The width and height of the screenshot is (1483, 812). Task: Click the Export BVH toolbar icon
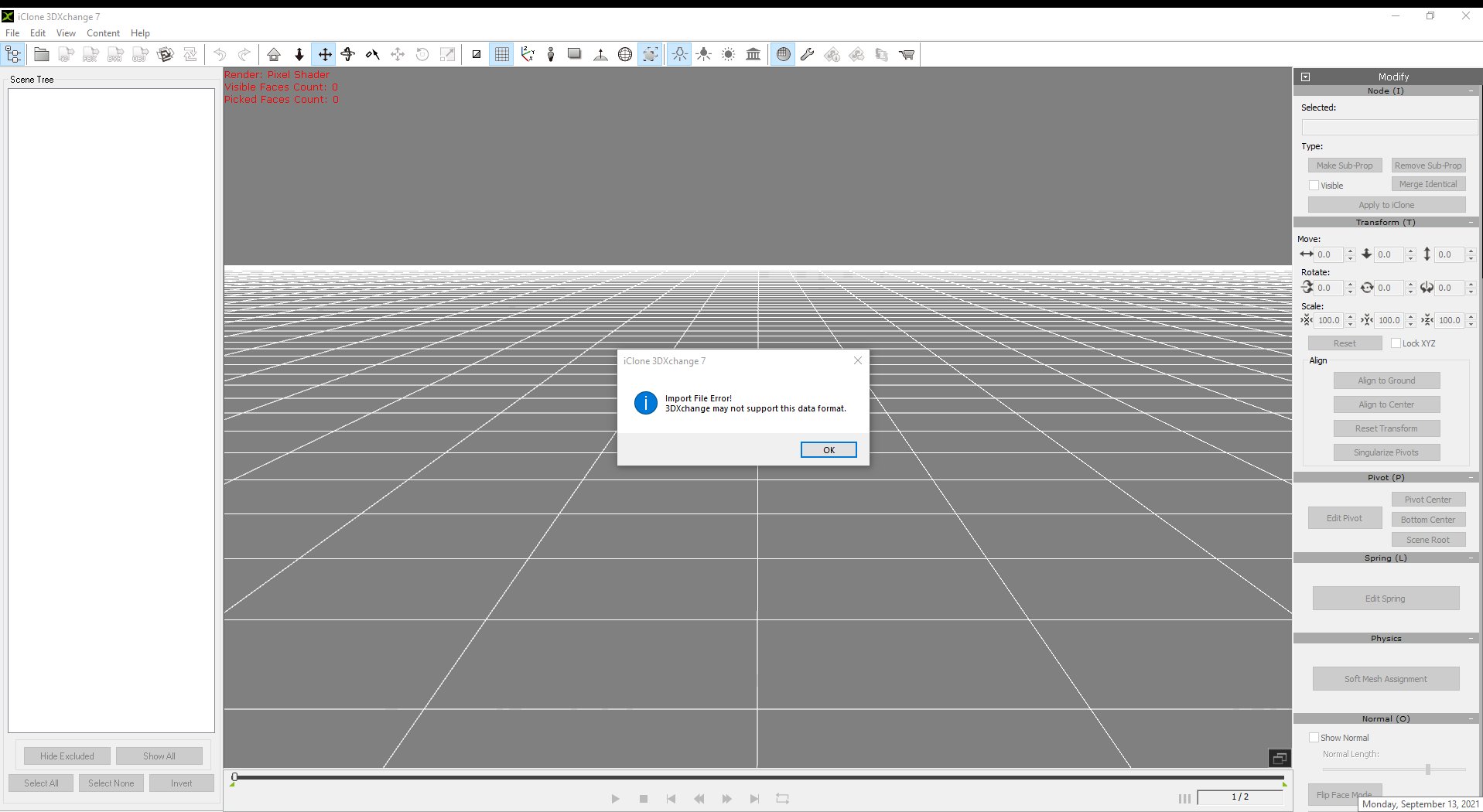115,54
